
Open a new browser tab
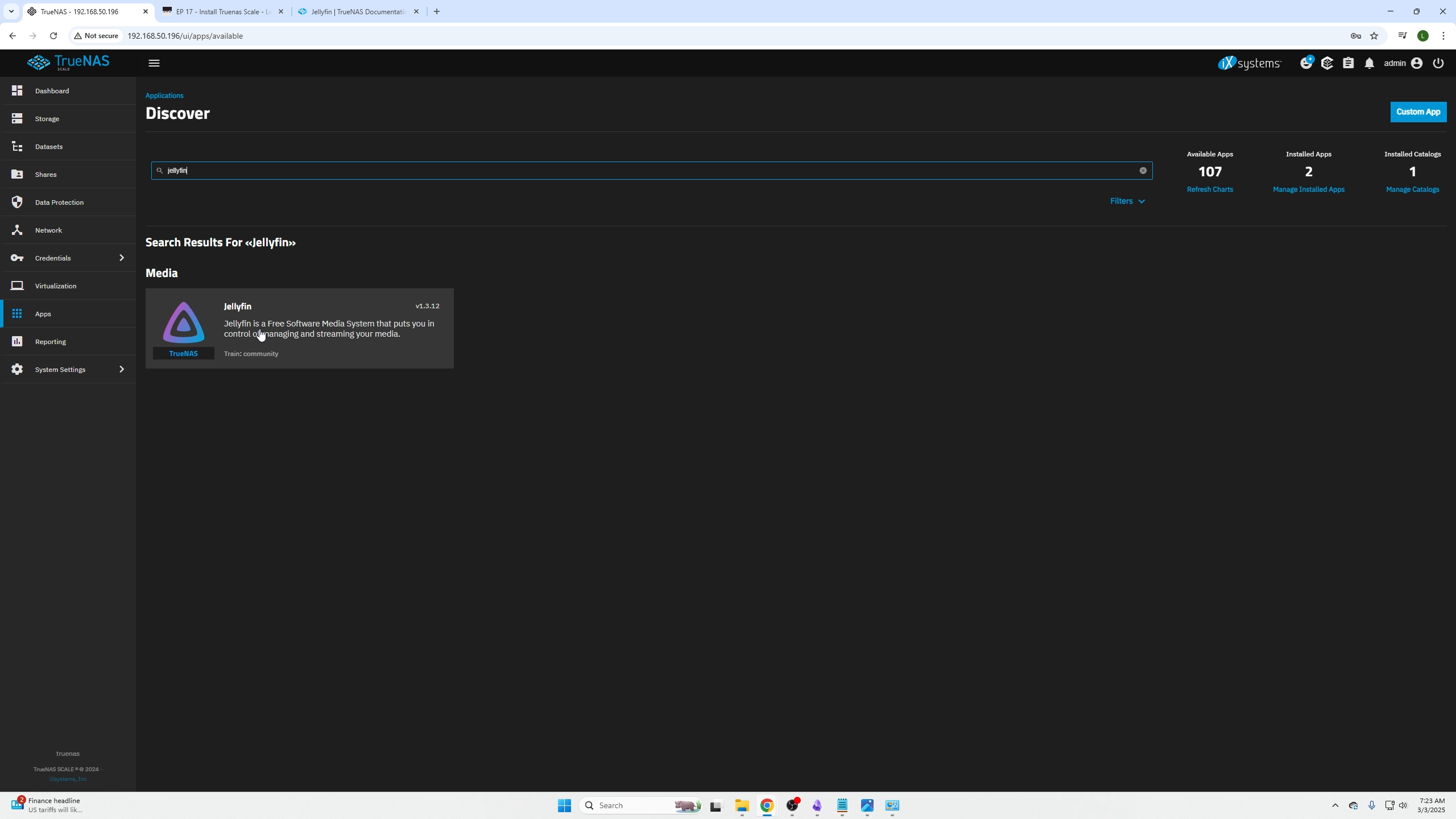click(x=437, y=11)
